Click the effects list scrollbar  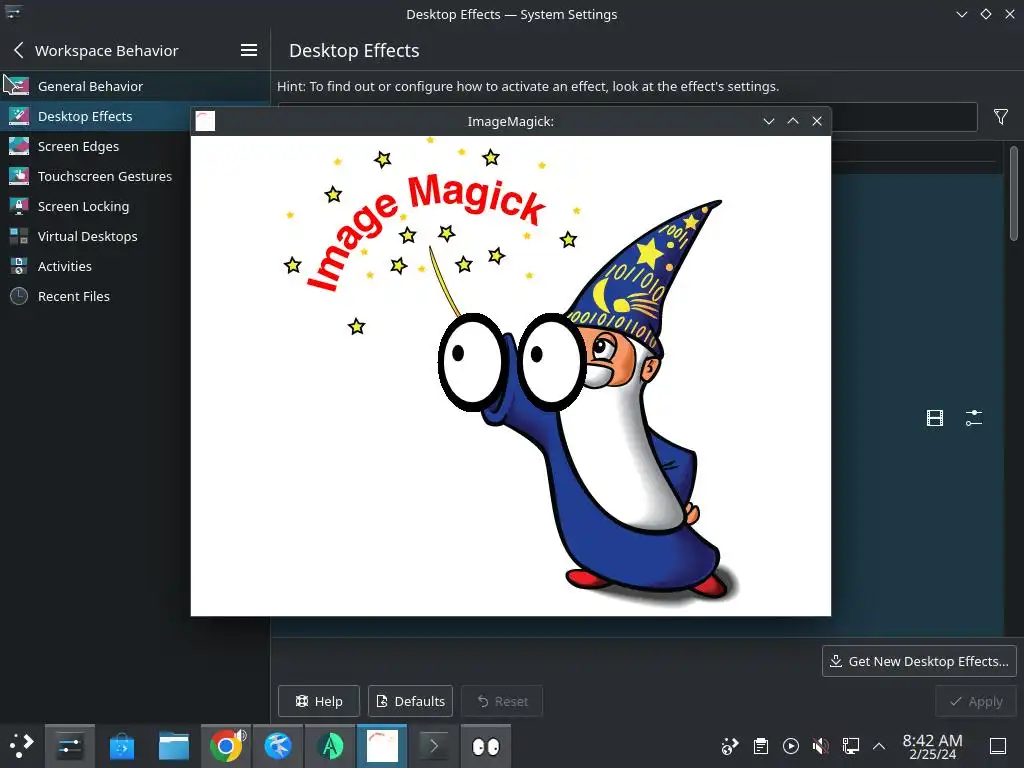click(x=1014, y=193)
